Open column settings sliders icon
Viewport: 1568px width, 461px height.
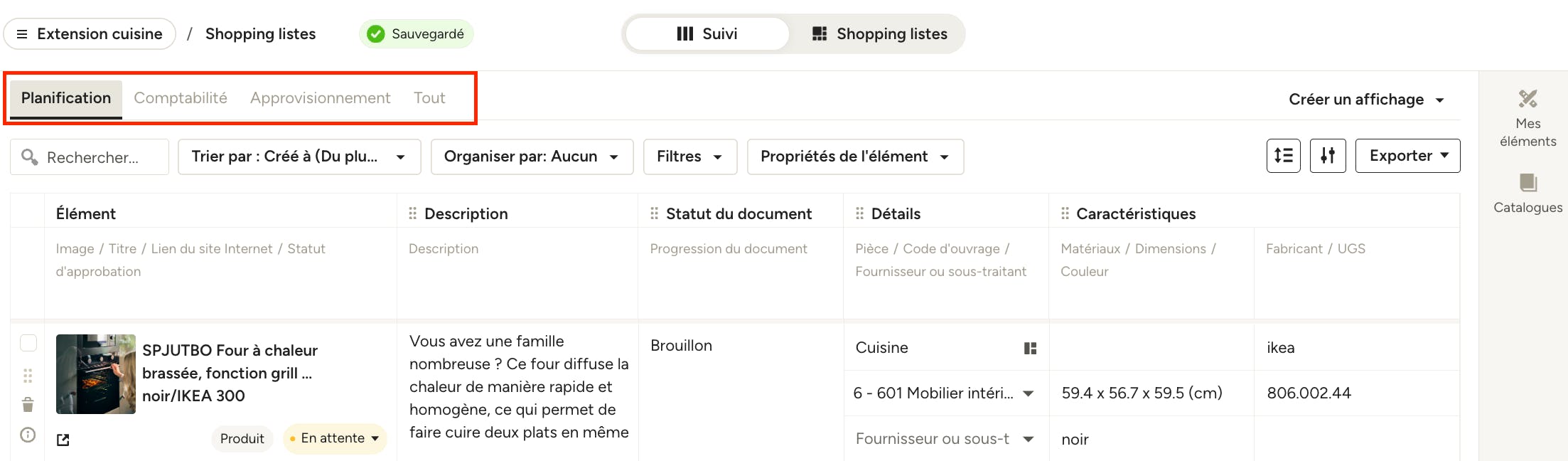click(1328, 156)
